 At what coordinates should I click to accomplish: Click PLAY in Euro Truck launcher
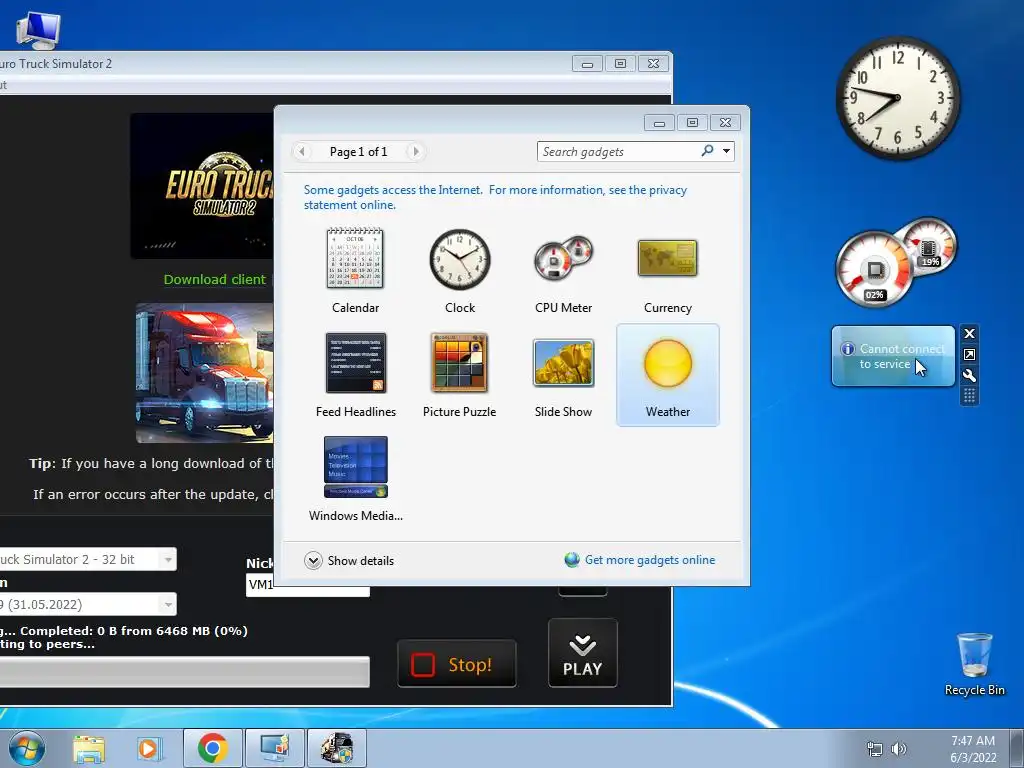[x=583, y=653]
